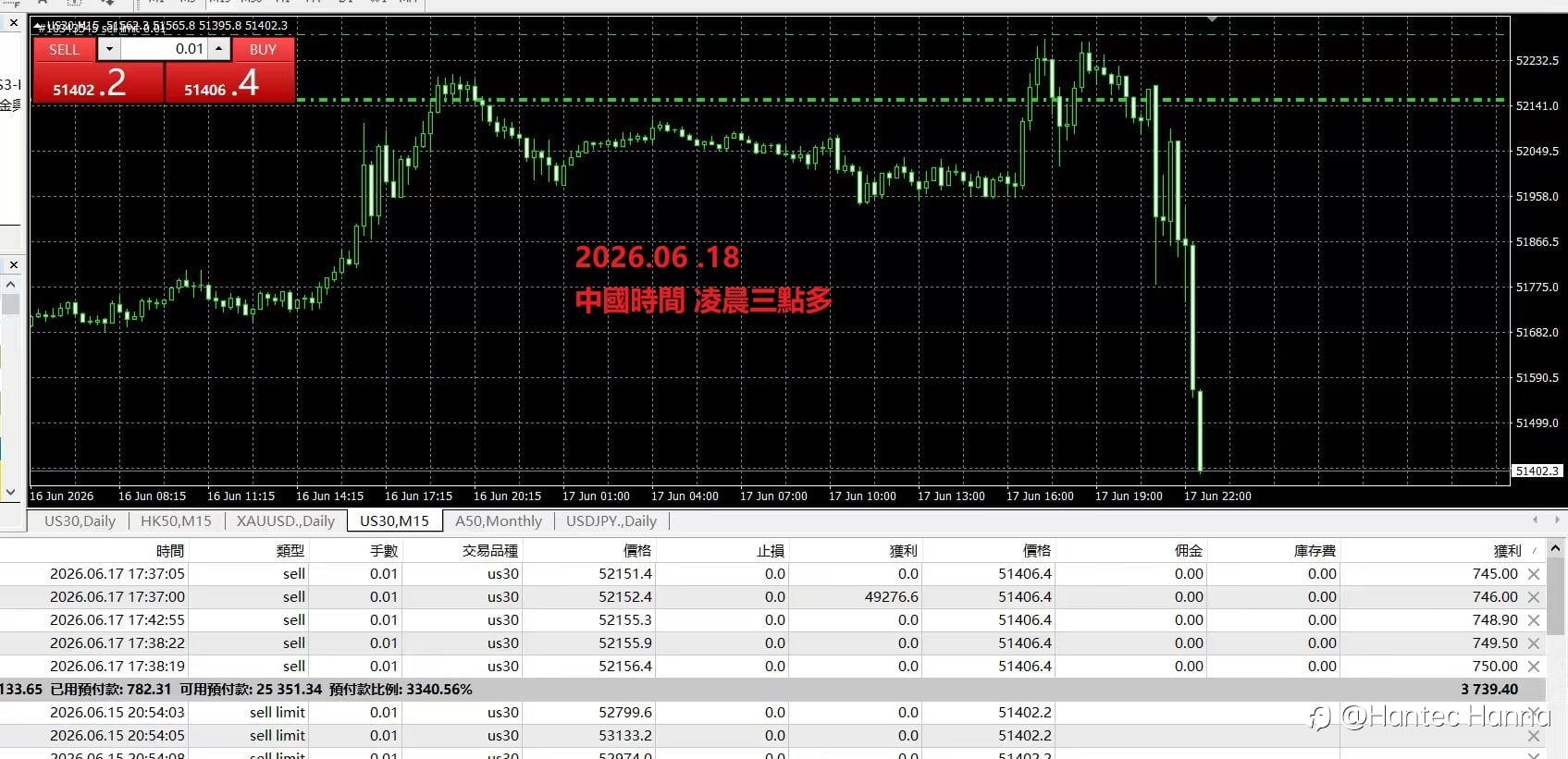Click the open price 52156.4 cell
The image size is (1568, 759).
tap(625, 667)
